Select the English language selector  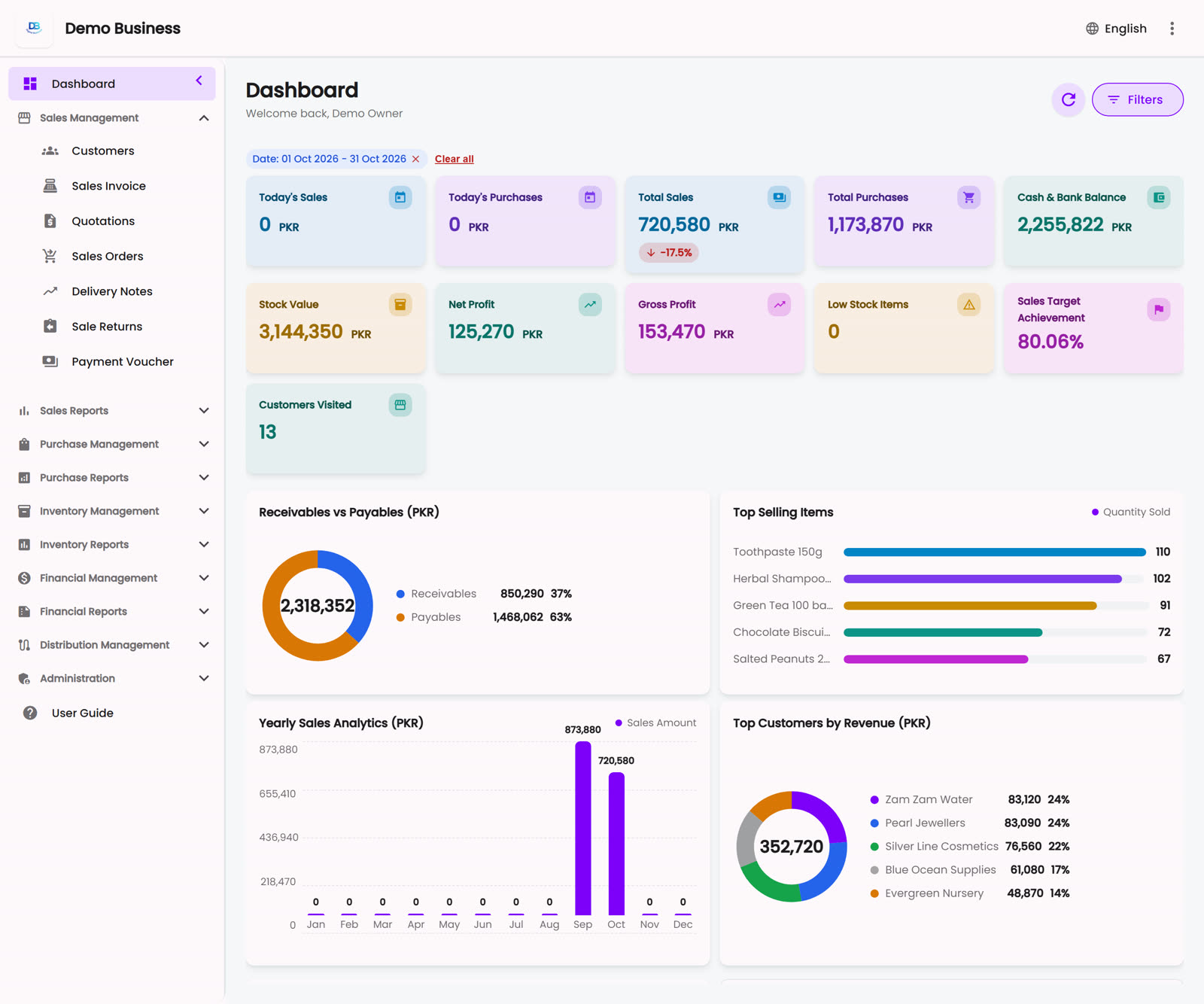pos(1116,29)
